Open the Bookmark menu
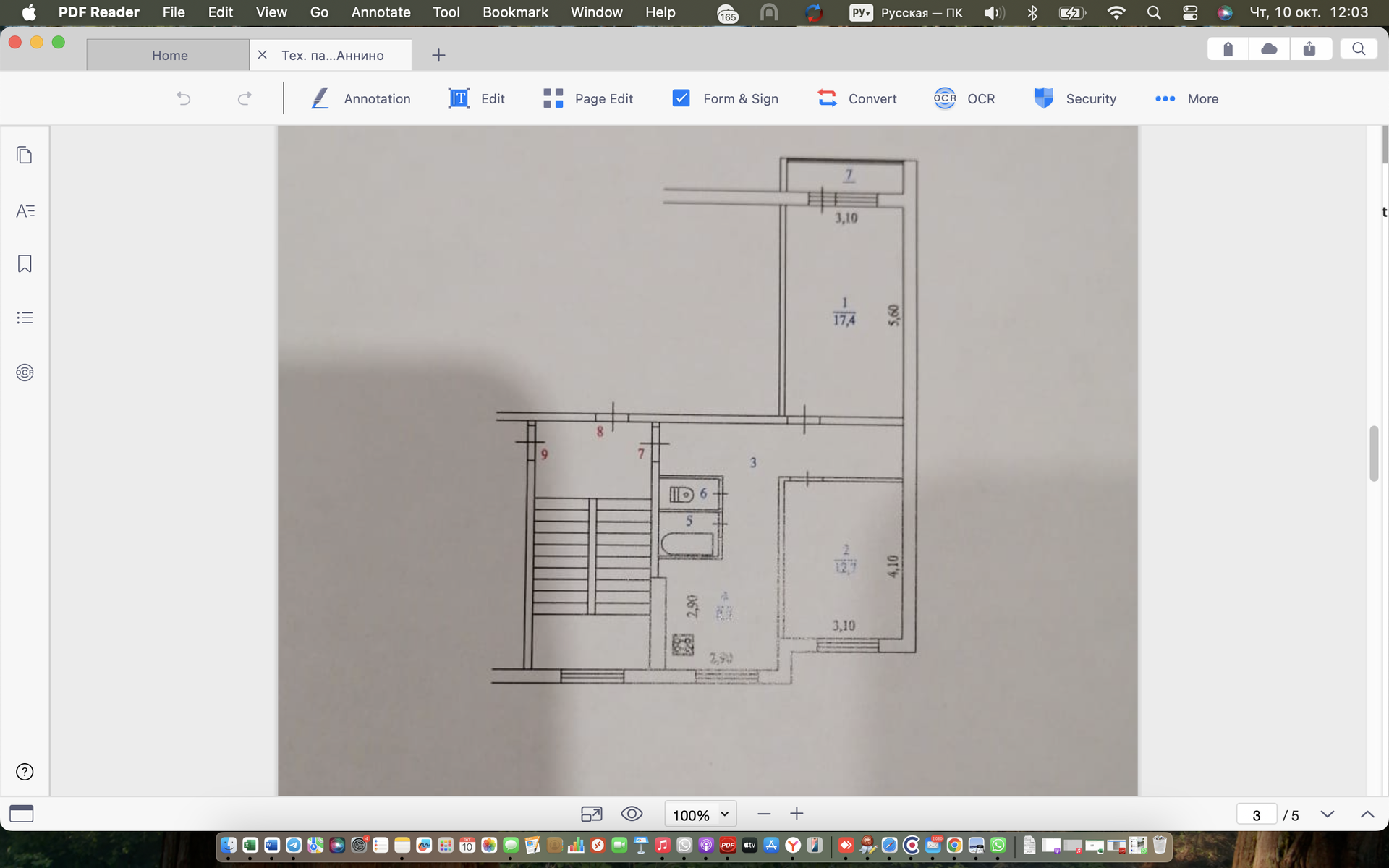Viewport: 1389px width, 868px height. tap(515, 12)
